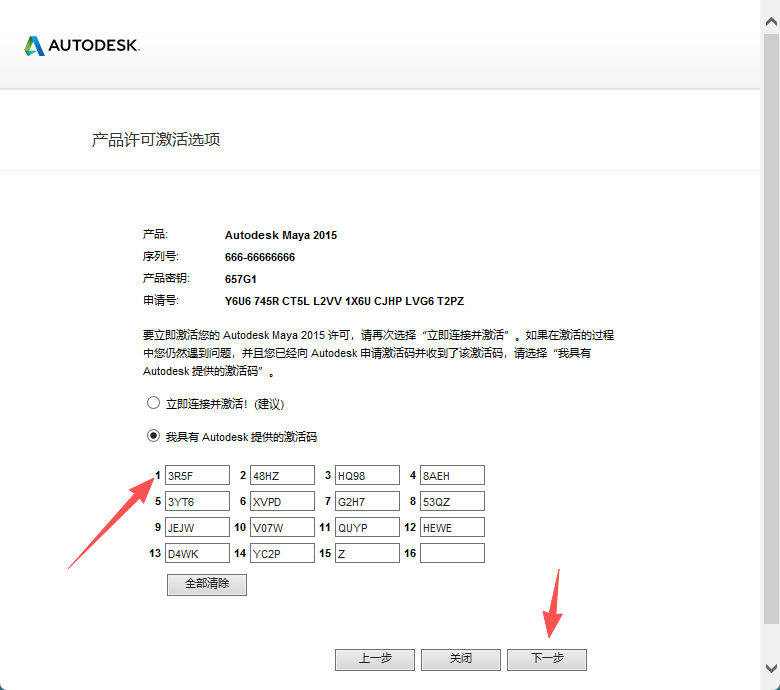
Task: Select '我具有 Autodesk 提供的激活码' radio option
Action: [153, 436]
